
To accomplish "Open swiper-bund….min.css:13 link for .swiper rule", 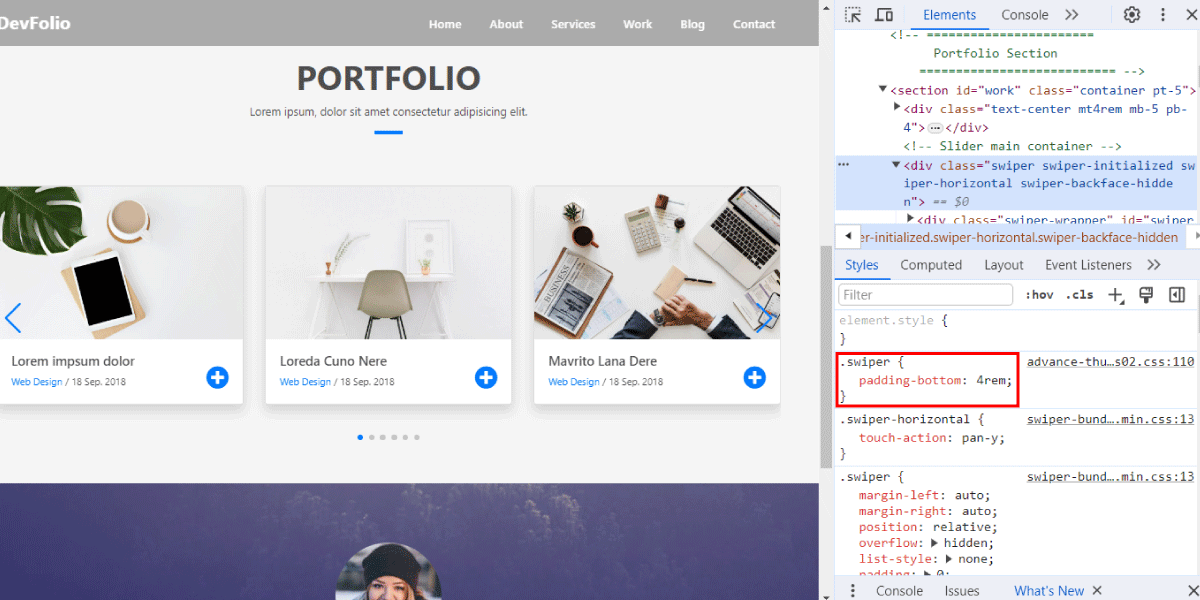I will (1110, 477).
